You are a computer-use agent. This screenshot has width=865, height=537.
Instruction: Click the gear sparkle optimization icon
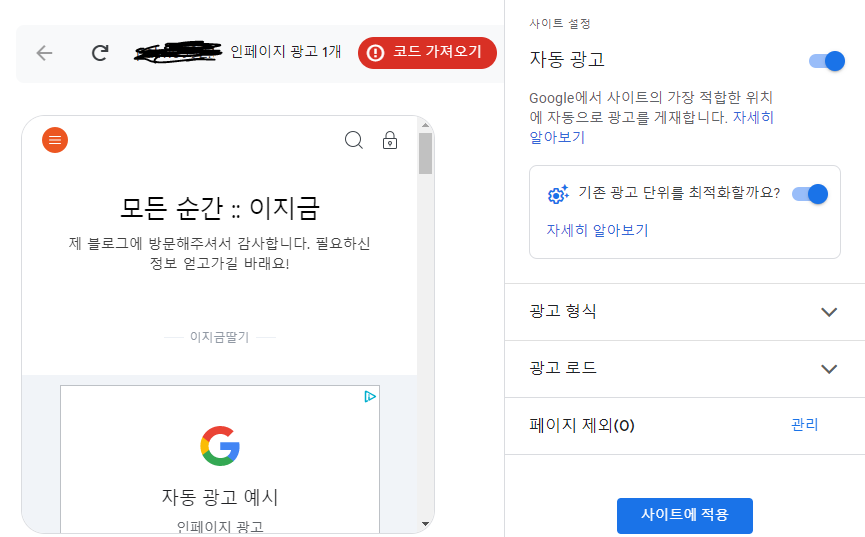coord(558,194)
